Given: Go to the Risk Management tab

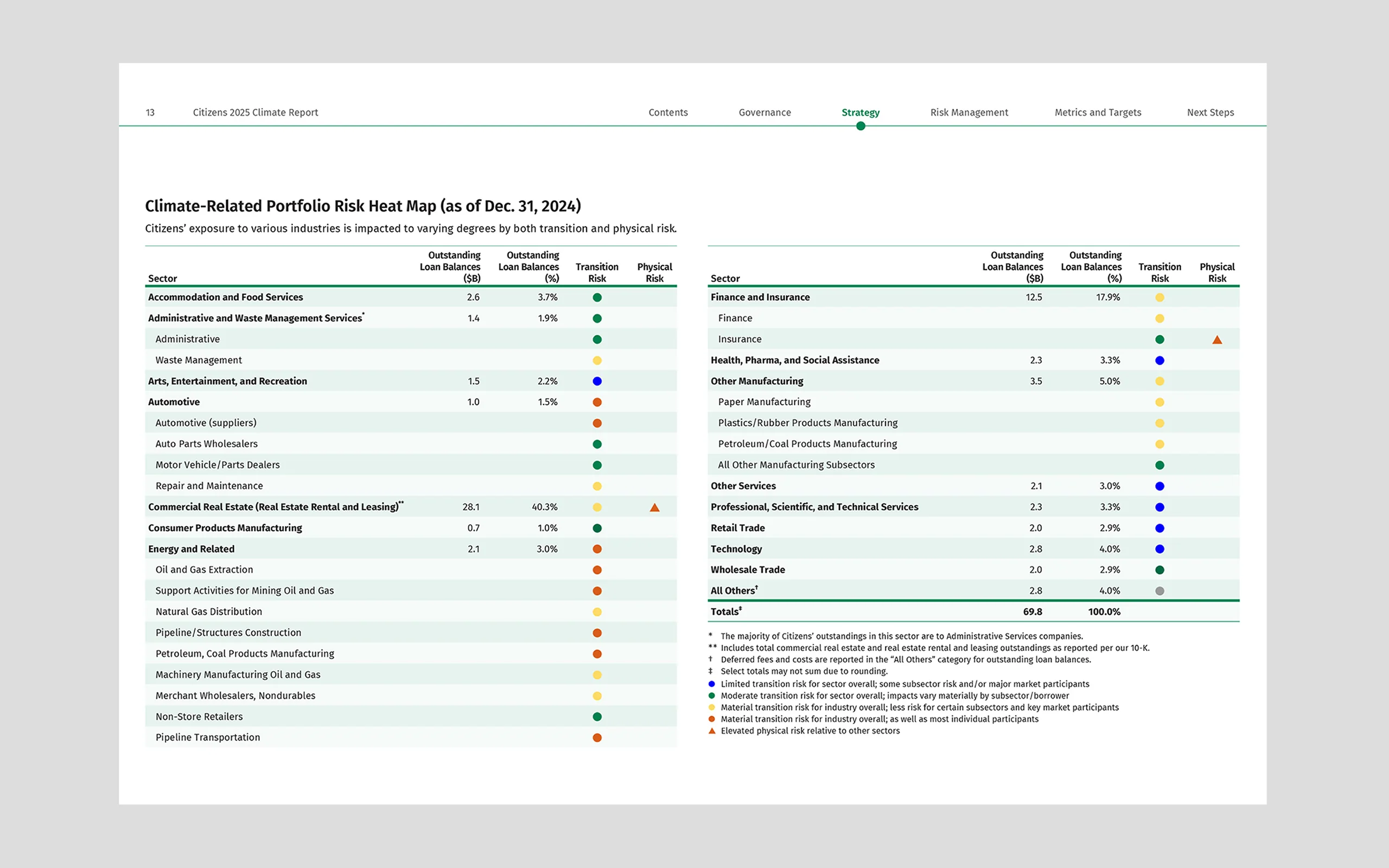Looking at the screenshot, I should click(x=969, y=112).
